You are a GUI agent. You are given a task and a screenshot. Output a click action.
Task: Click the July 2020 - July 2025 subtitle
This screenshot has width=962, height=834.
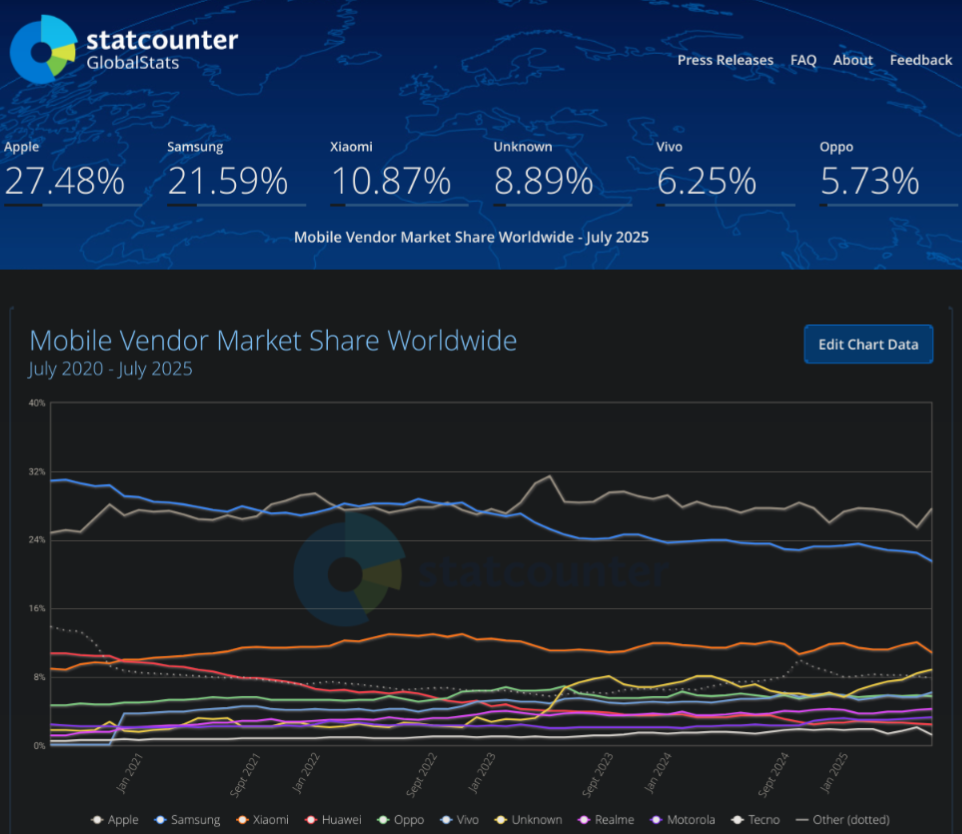pos(110,369)
